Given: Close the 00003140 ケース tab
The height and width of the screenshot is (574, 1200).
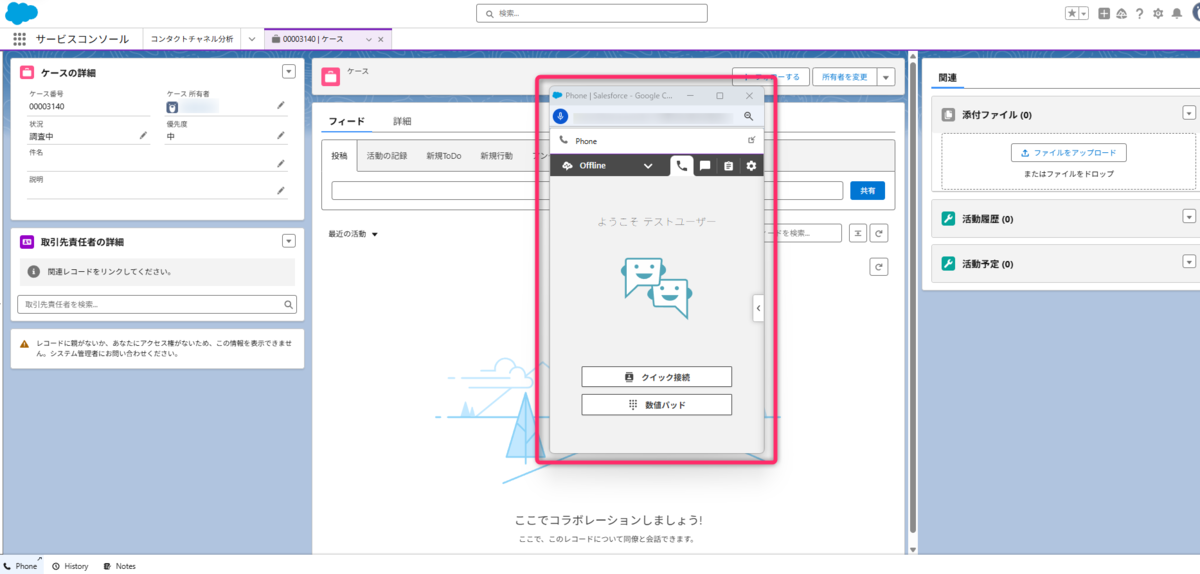Looking at the screenshot, I should click(380, 39).
